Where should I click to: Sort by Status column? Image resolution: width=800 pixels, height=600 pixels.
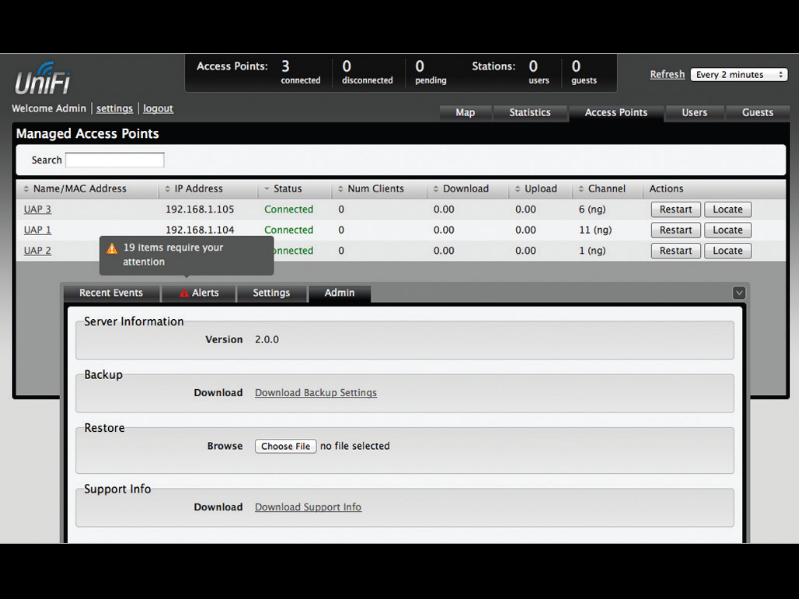click(283, 189)
